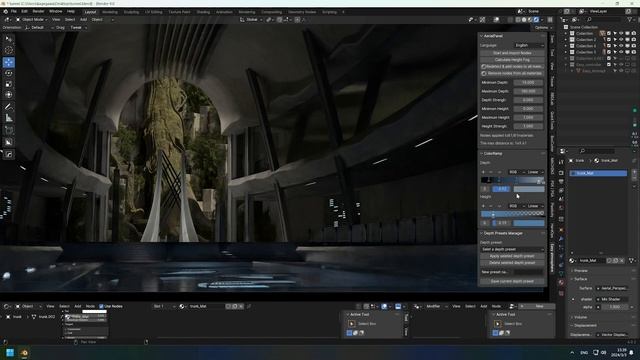Select the Cursor tool
Image resolution: width=640 pixels, height=360 pixels.
click(9, 50)
